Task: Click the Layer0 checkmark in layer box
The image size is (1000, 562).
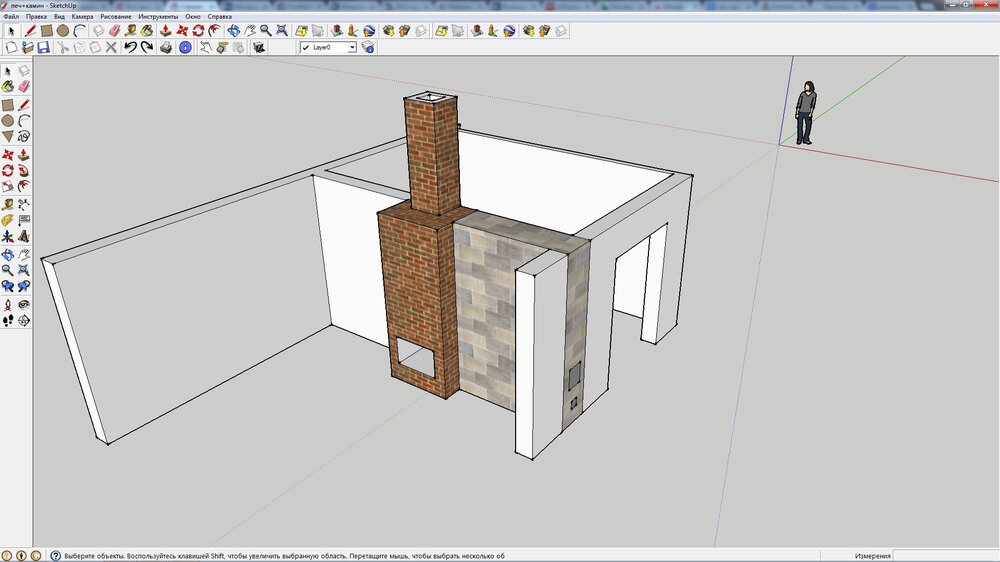Action: (306, 47)
